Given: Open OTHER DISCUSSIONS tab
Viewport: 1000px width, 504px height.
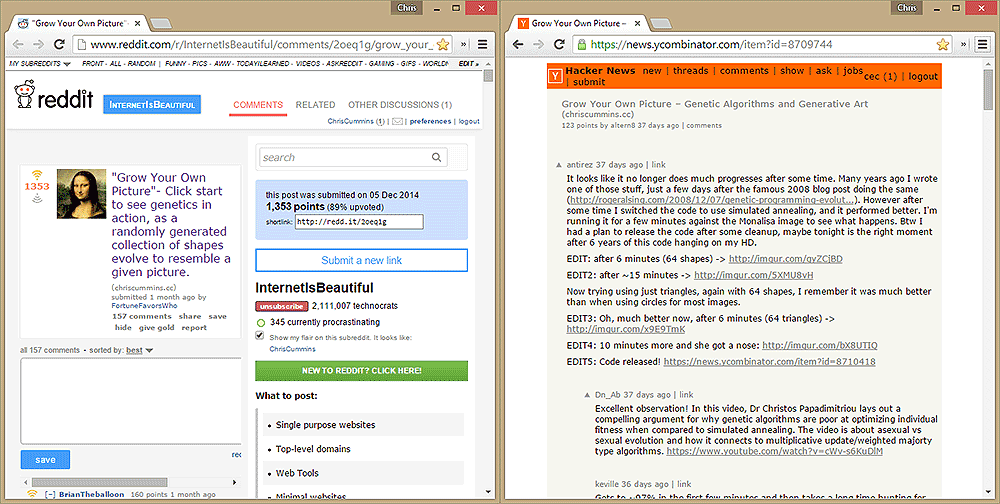Looking at the screenshot, I should (x=400, y=105).
